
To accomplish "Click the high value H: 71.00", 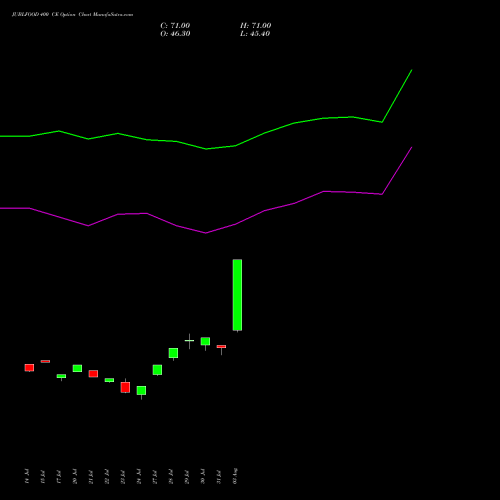I will pos(256,26).
